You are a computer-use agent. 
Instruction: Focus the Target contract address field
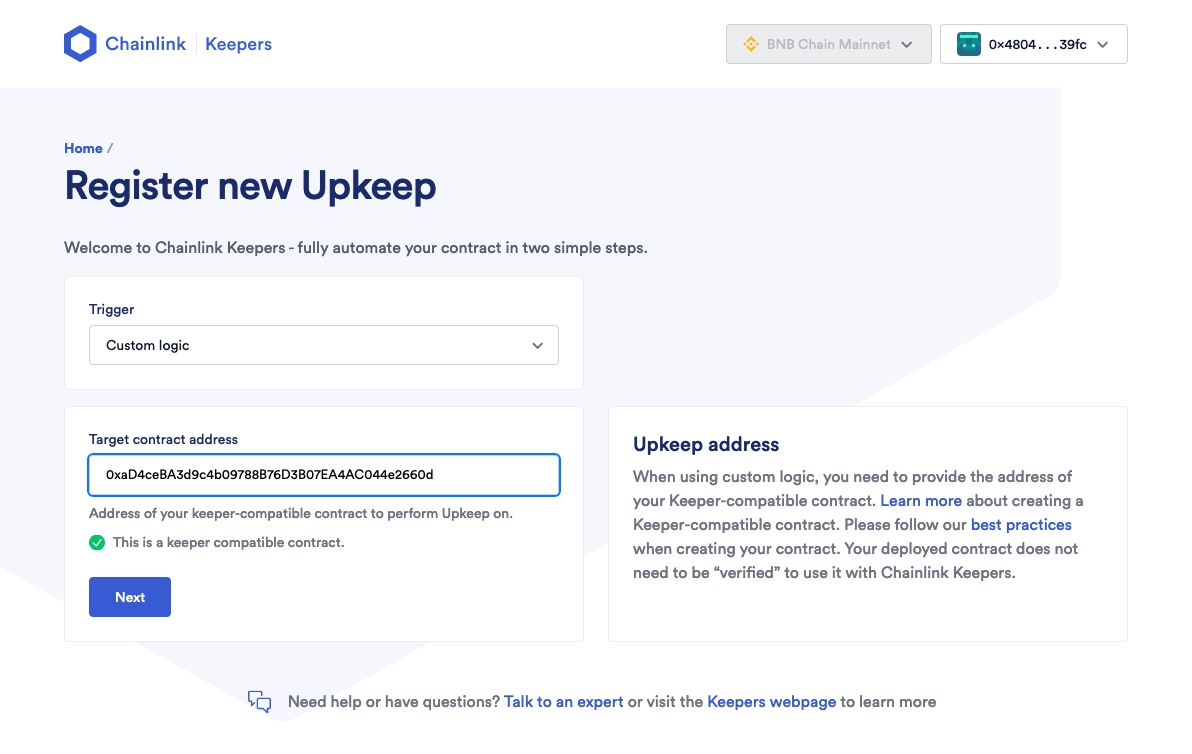click(323, 475)
